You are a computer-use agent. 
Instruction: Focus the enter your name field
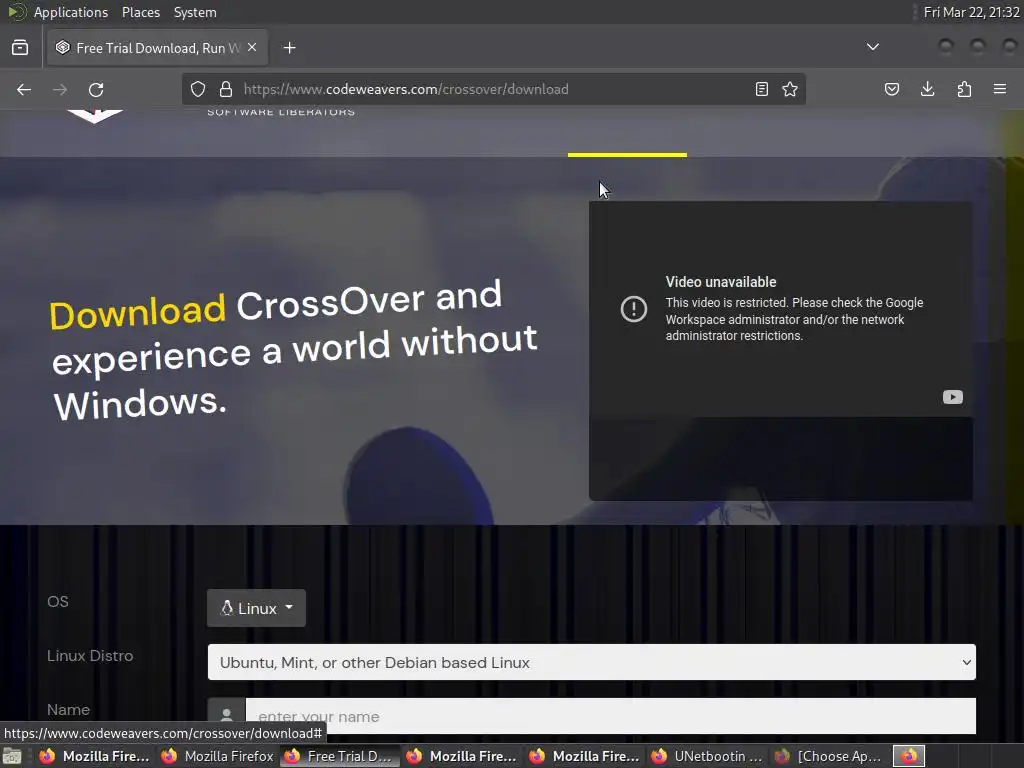pyautogui.click(x=611, y=716)
